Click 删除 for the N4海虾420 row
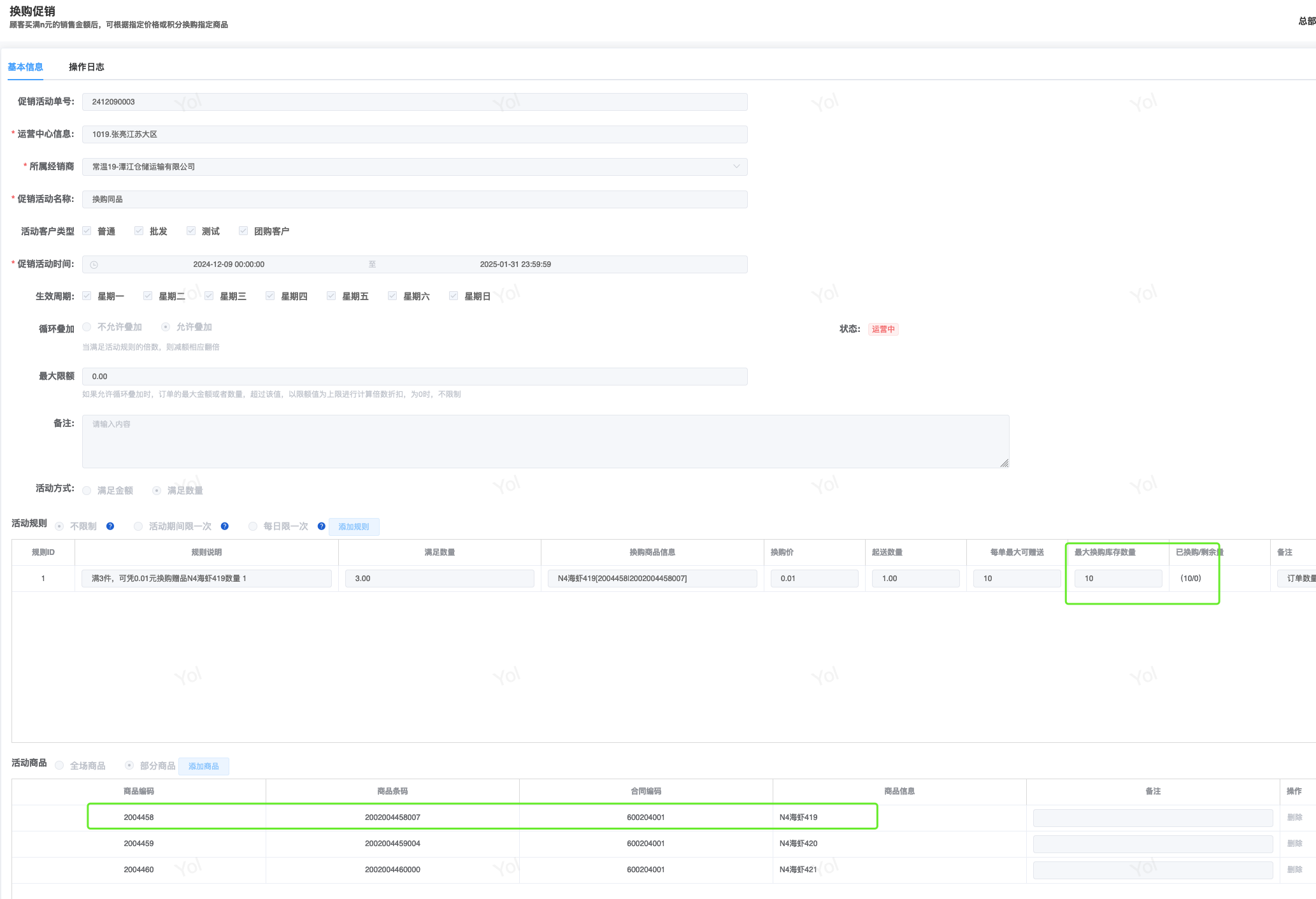Image resolution: width=1316 pixels, height=899 pixels. [1294, 843]
